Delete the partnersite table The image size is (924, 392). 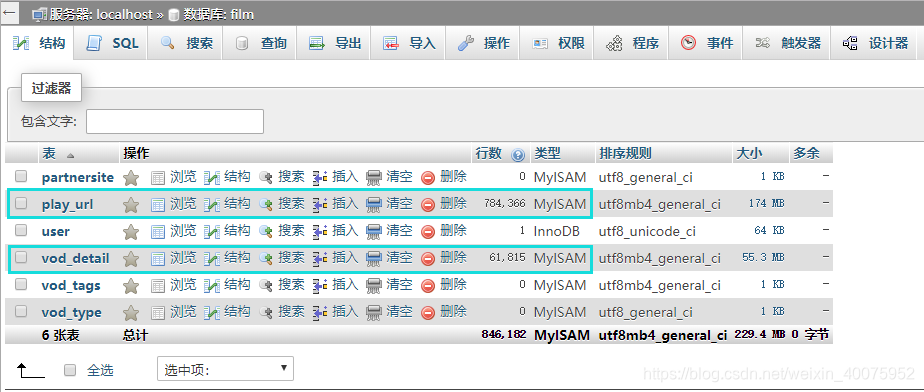(444, 176)
